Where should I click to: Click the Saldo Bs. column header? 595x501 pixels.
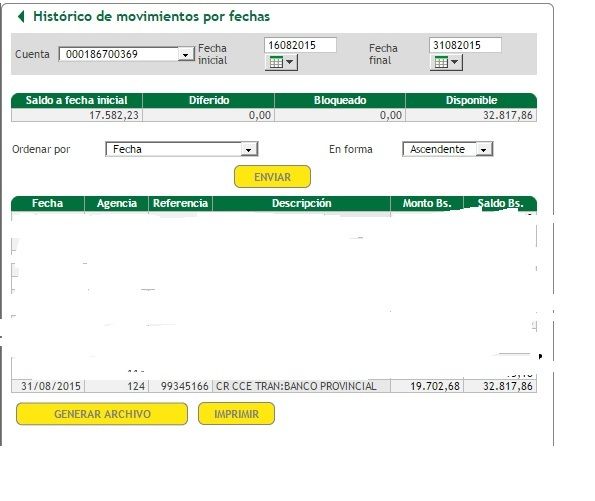pyautogui.click(x=500, y=203)
